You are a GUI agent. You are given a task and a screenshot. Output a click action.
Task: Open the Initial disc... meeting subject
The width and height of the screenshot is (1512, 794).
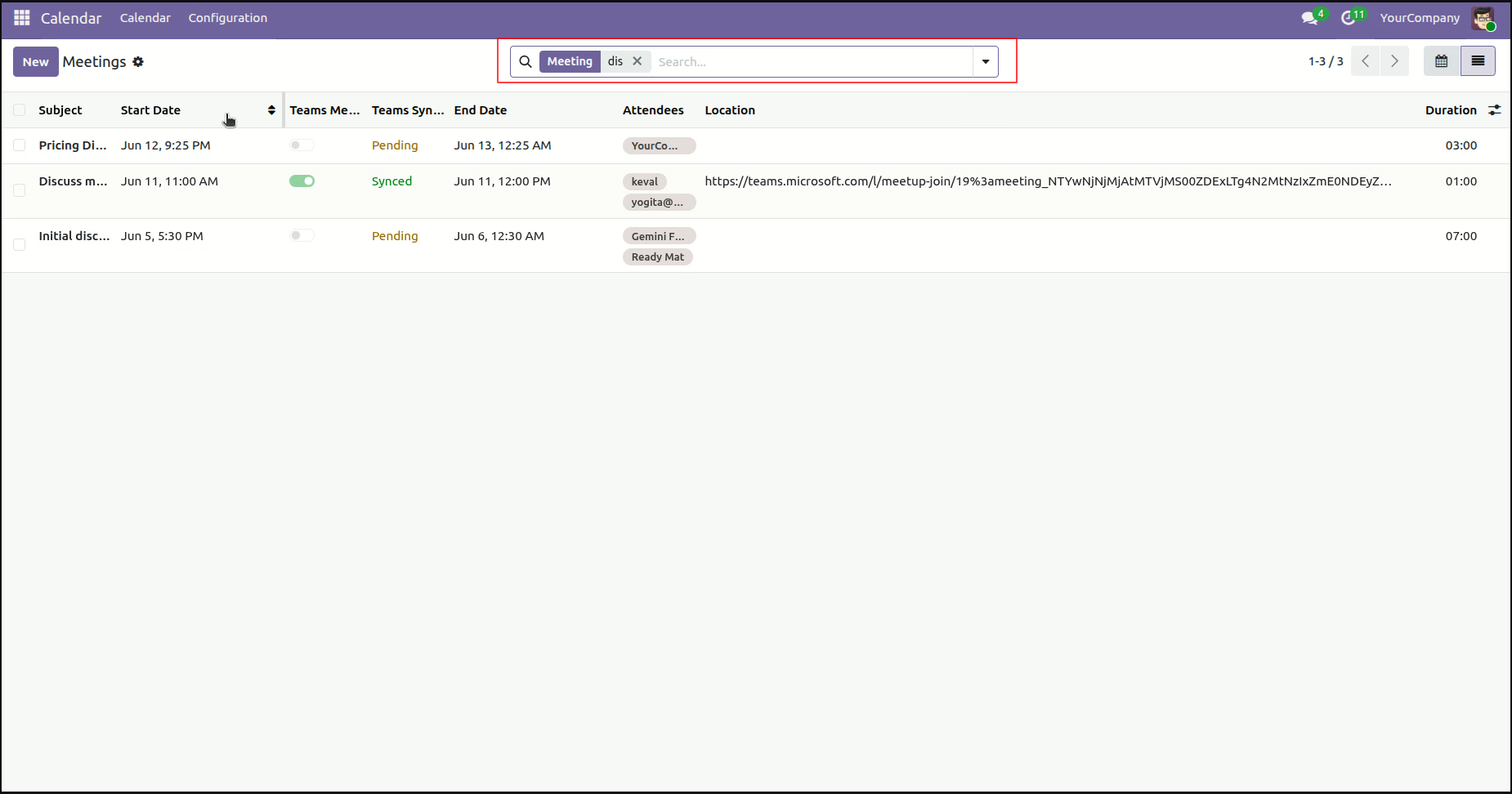click(74, 236)
